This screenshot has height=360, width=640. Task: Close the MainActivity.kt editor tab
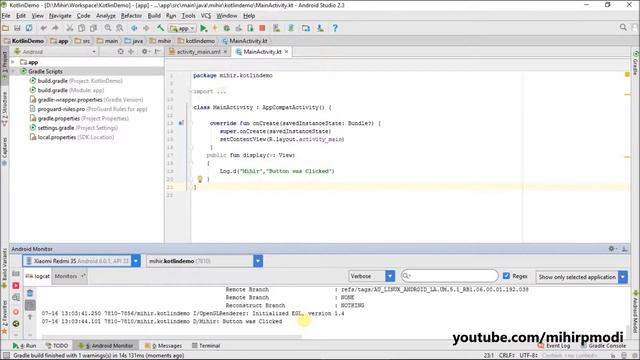tap(287, 52)
